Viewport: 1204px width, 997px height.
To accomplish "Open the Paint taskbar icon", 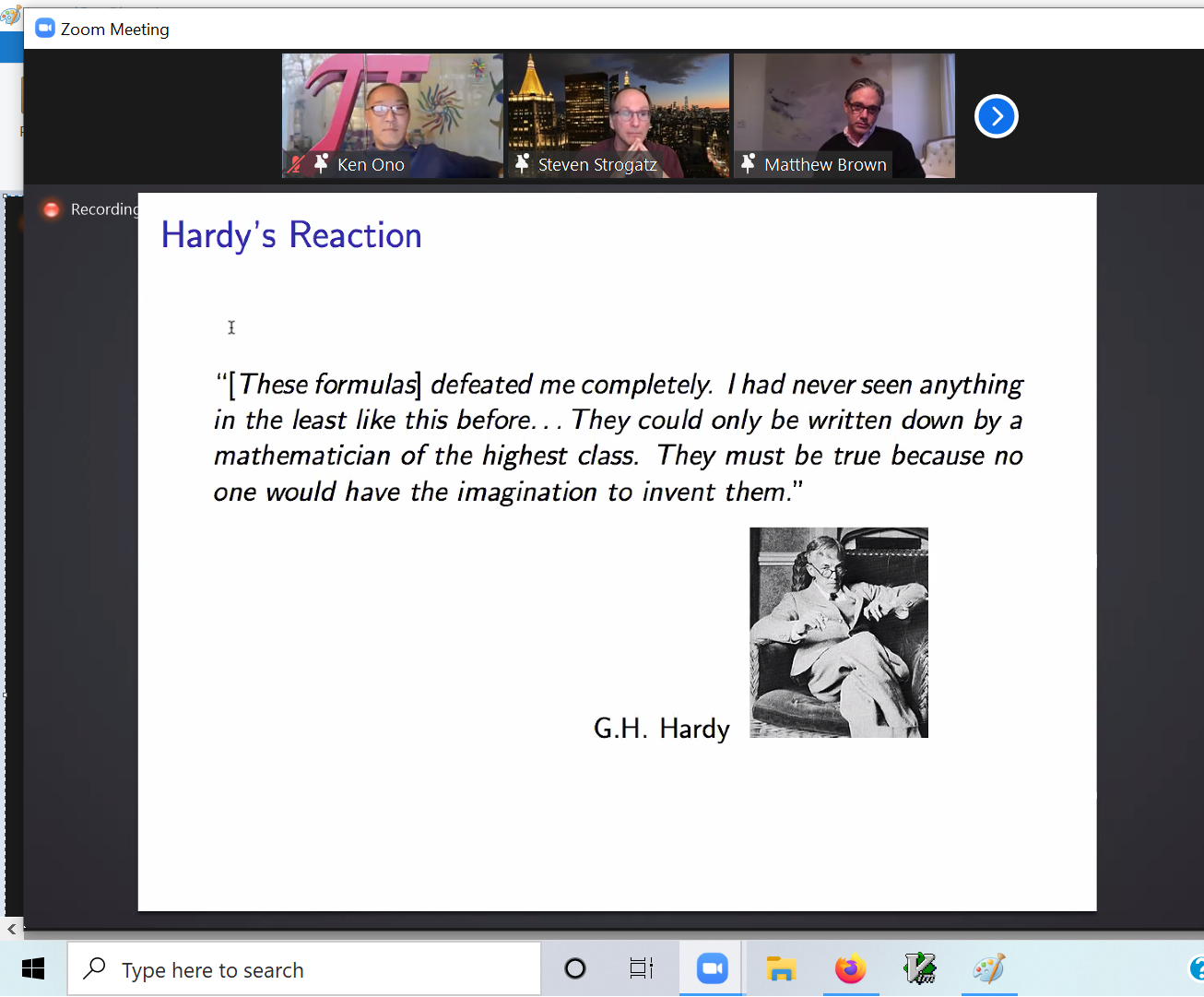I will (x=989, y=968).
